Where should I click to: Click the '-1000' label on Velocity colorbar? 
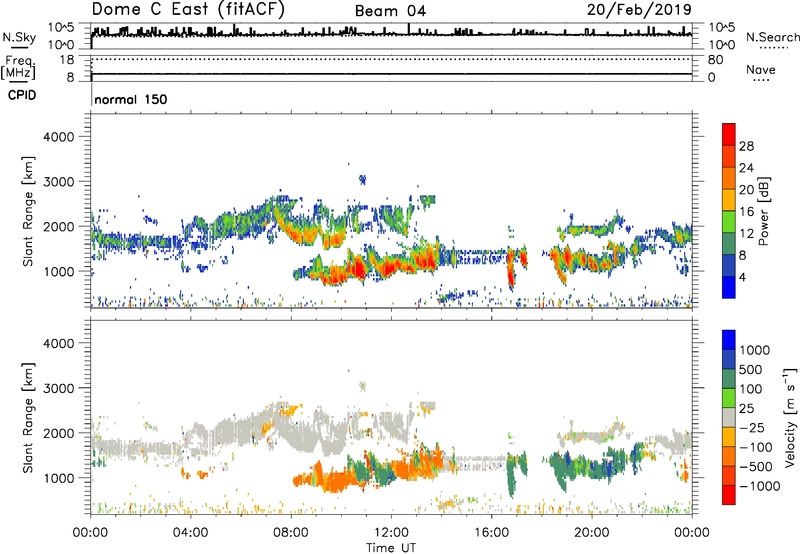tap(760, 486)
